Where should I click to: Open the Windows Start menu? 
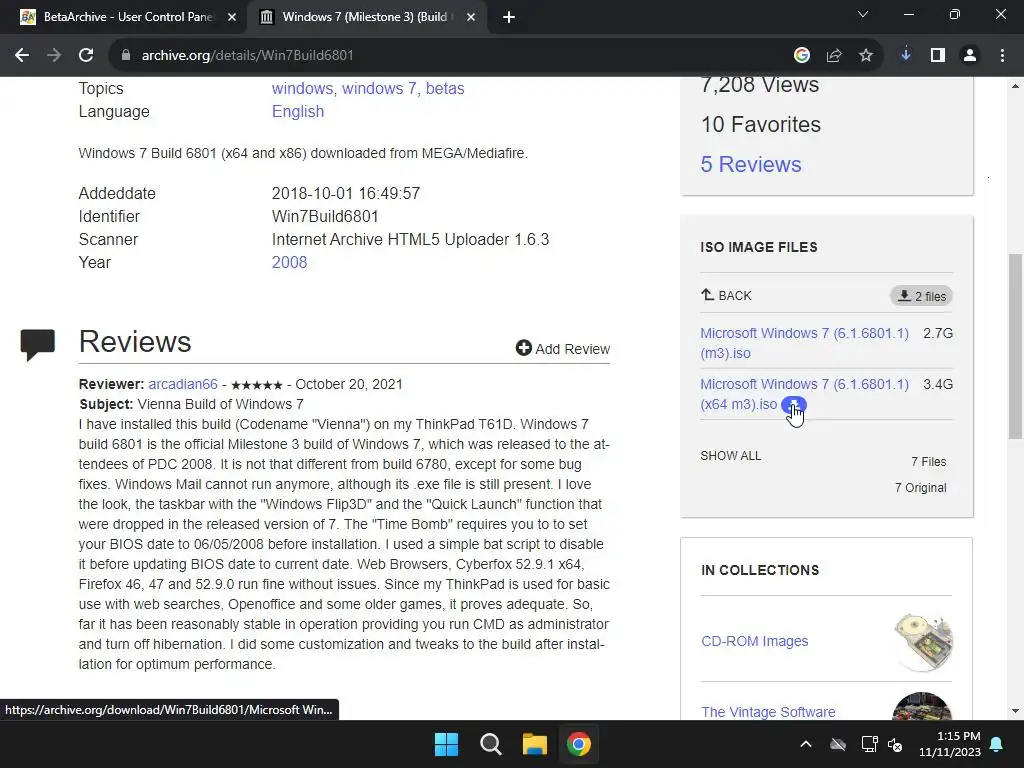pos(447,744)
